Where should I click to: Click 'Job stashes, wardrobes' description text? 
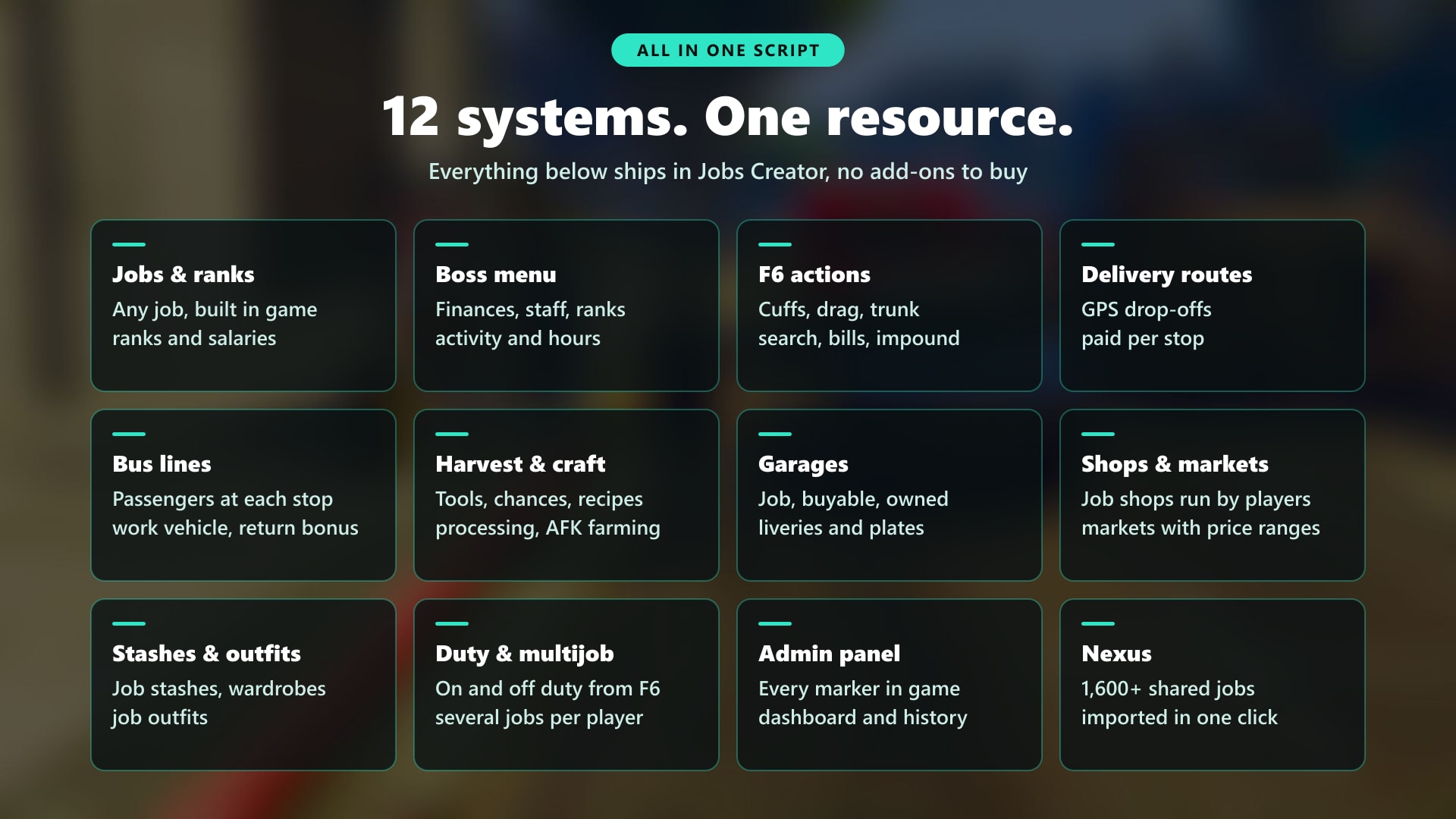click(219, 689)
